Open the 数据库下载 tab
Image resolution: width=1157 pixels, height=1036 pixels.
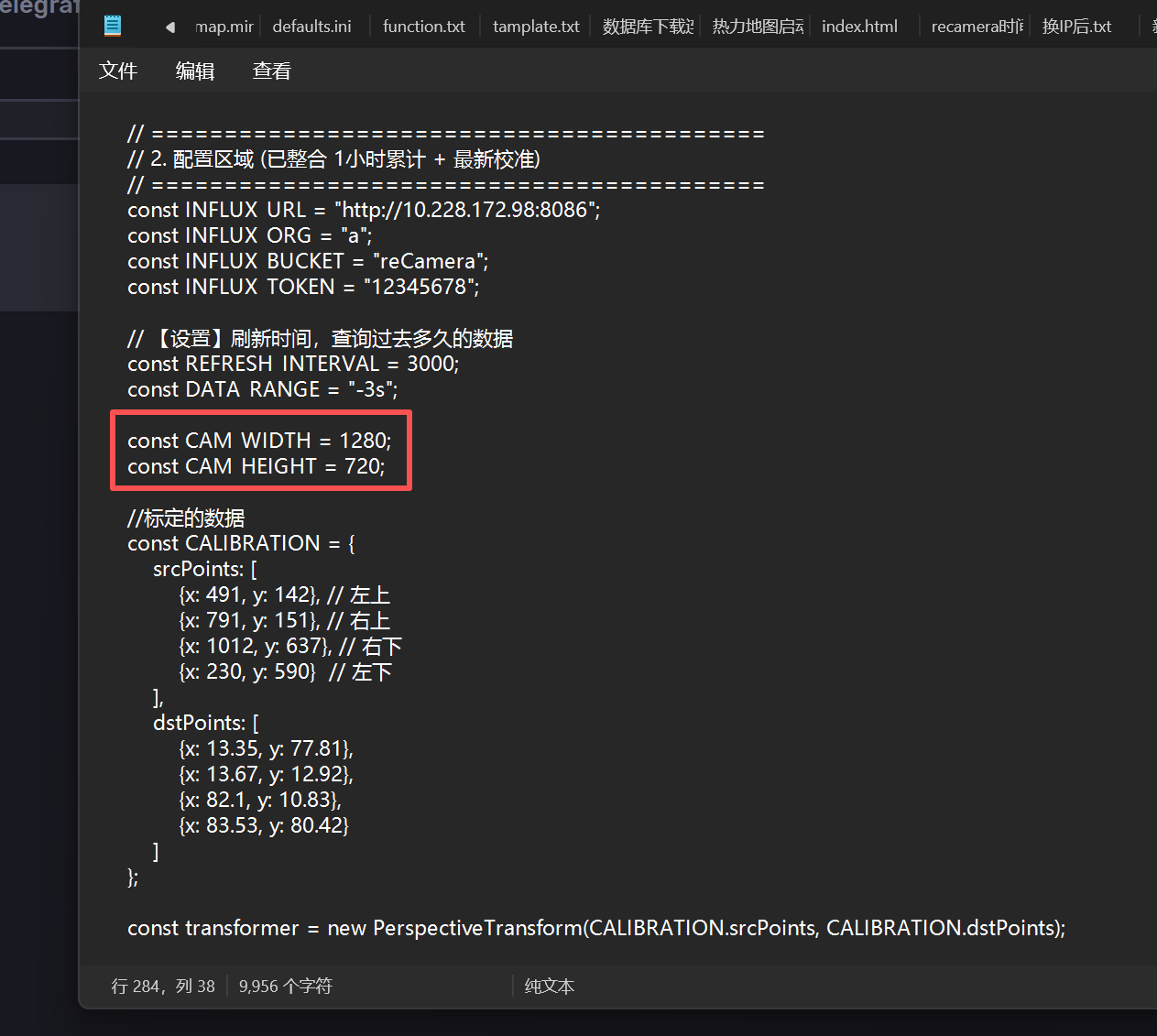coord(648,27)
